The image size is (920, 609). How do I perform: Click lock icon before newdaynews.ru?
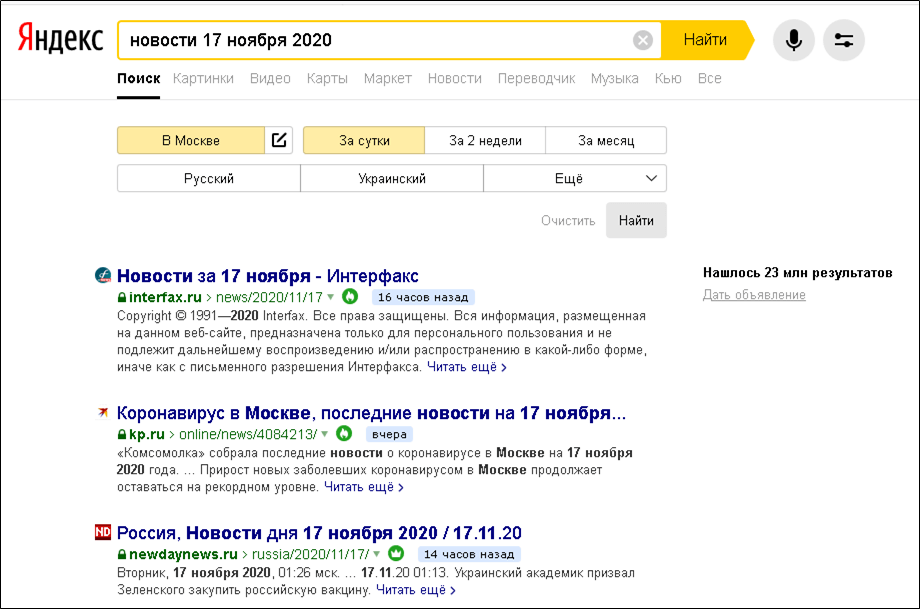click(x=122, y=554)
